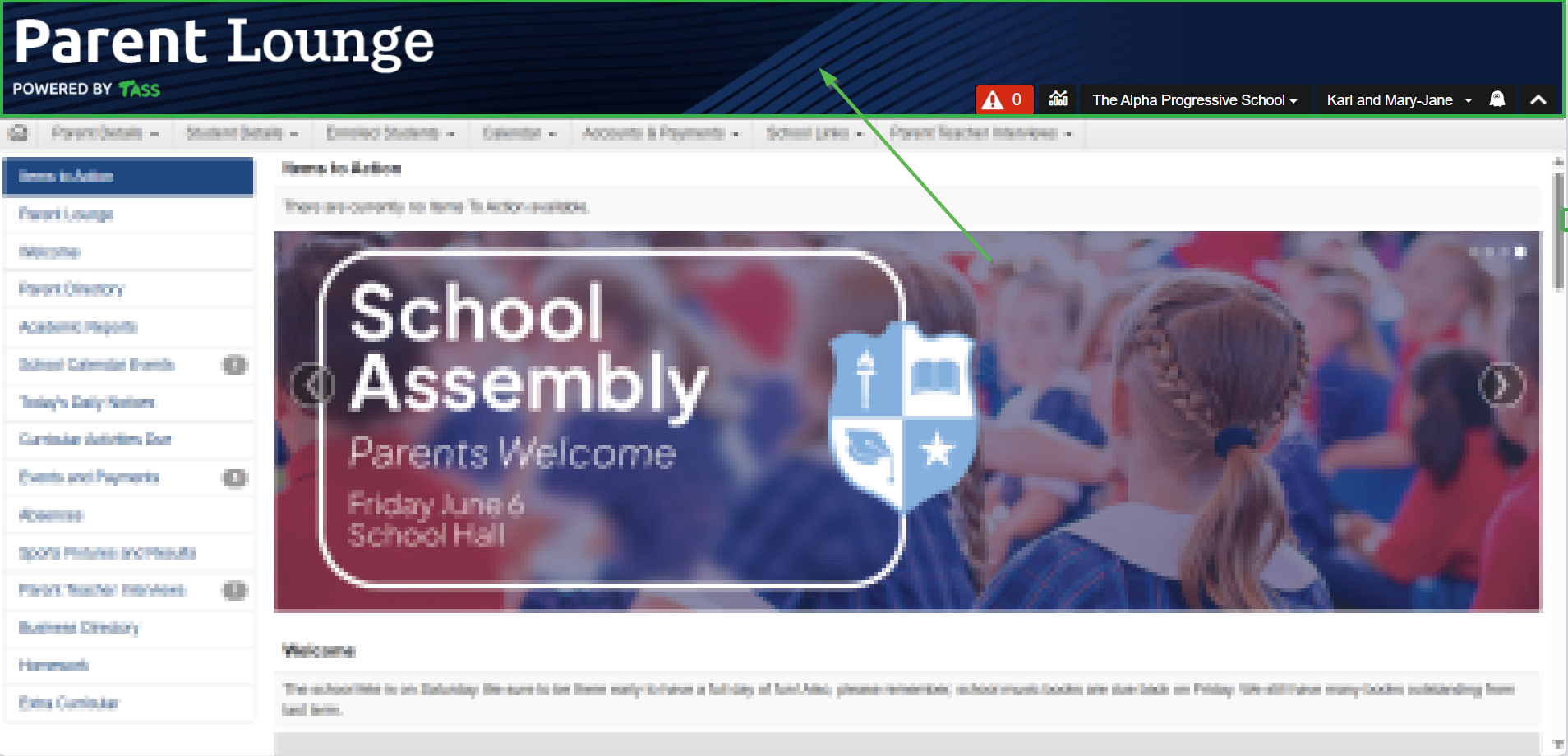Open the Calendar menu

click(x=519, y=133)
